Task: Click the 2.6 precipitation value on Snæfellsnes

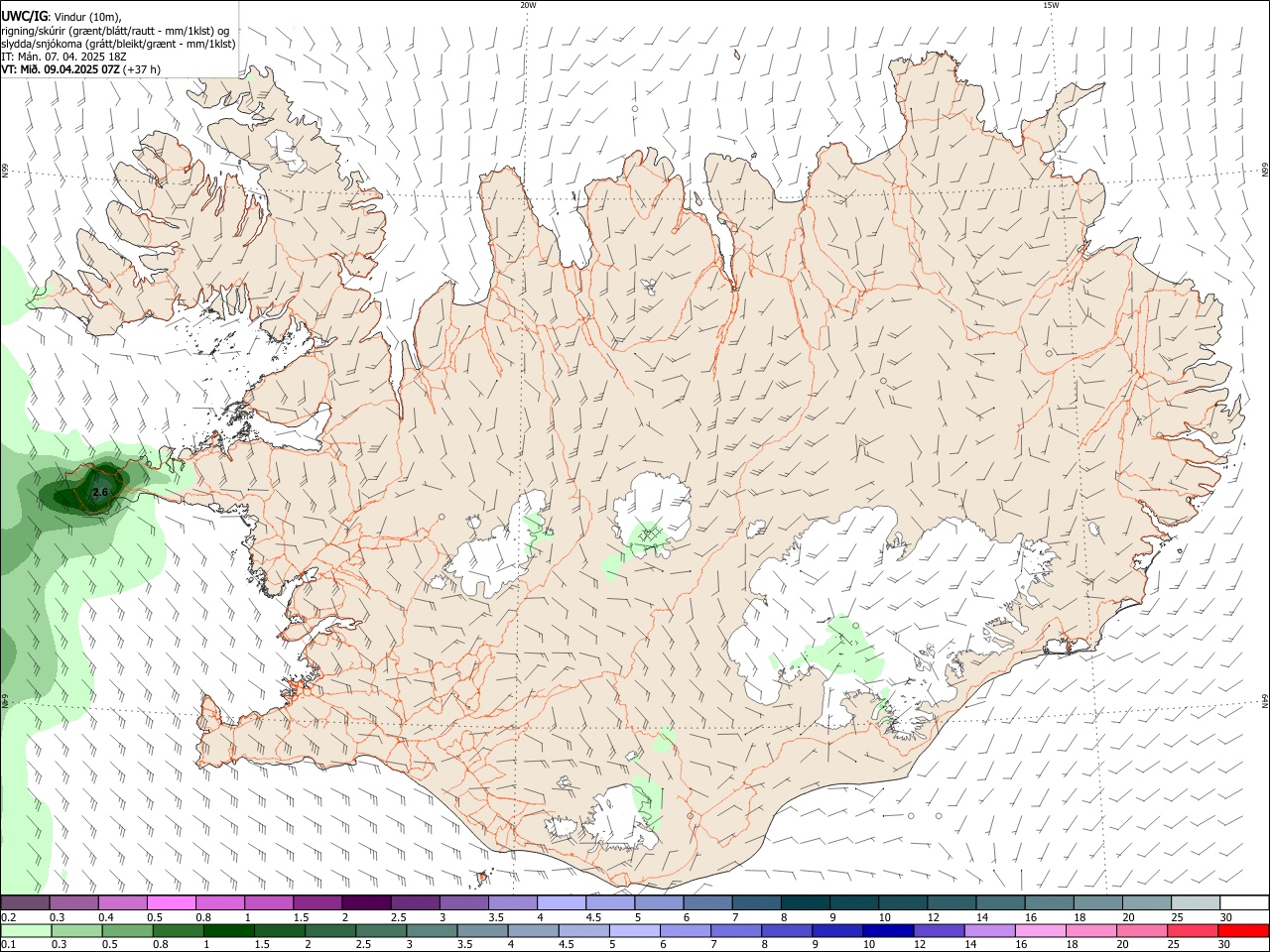Action: (99, 492)
